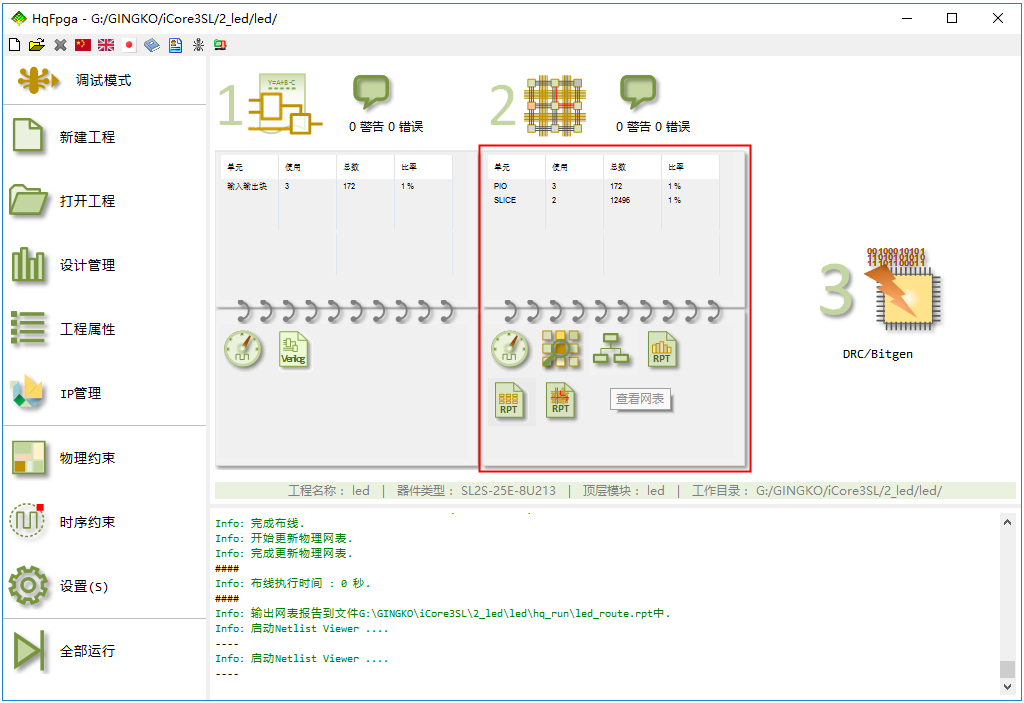The height and width of the screenshot is (703, 1024).
Task: Click the grid magnifier layout viewer icon
Action: (x=561, y=348)
